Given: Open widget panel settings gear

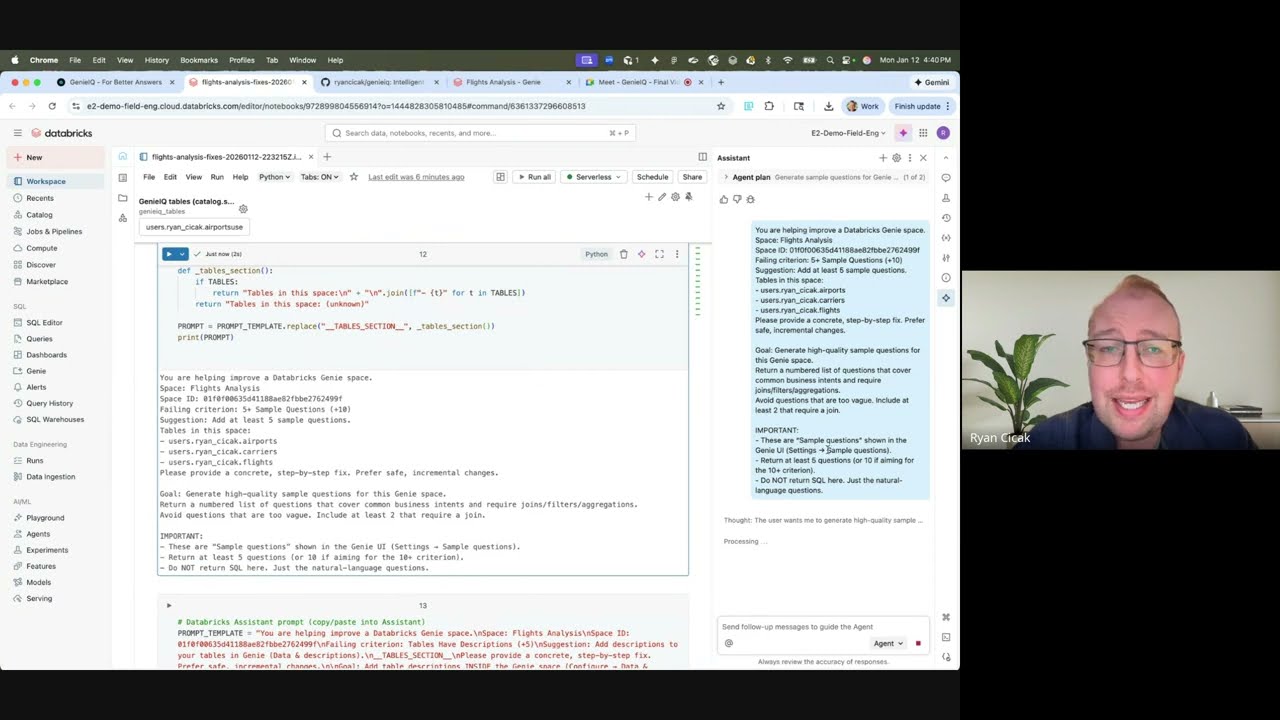Looking at the screenshot, I should click(675, 197).
